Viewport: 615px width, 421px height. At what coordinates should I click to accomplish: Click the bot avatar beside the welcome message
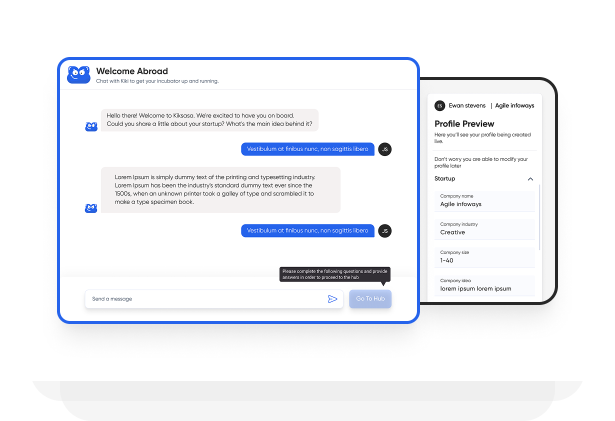[x=91, y=127]
